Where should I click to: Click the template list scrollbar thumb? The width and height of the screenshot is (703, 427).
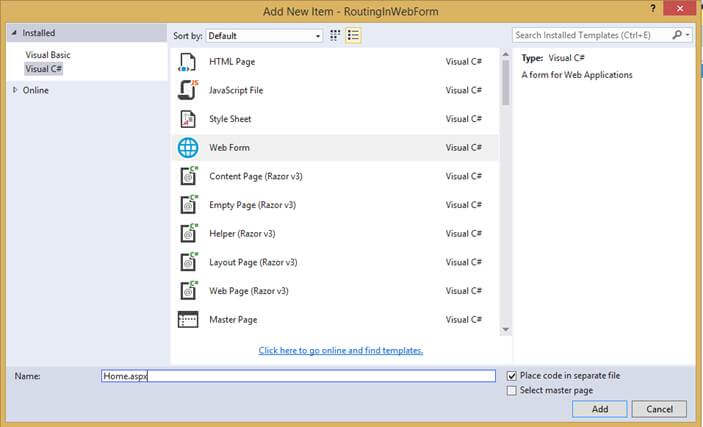coord(506,83)
